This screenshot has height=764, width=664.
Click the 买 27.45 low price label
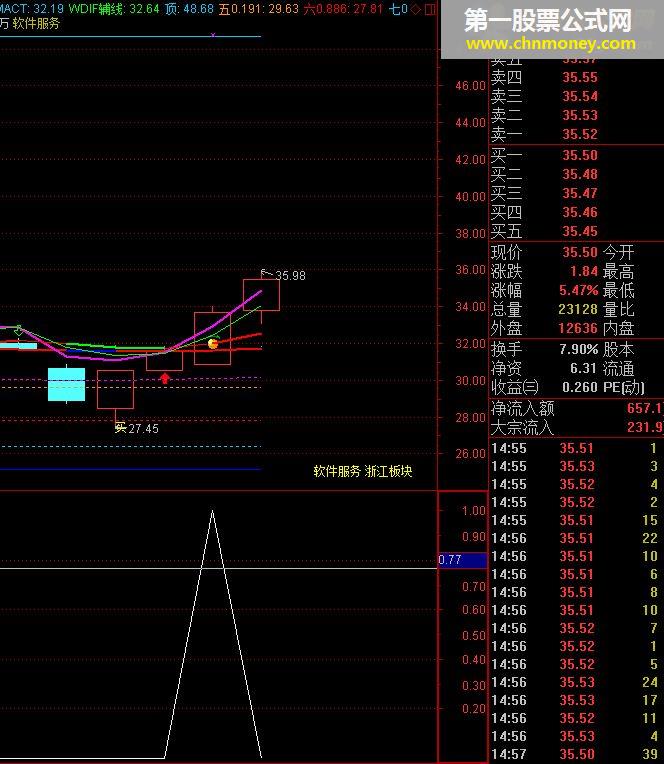[x=136, y=429]
